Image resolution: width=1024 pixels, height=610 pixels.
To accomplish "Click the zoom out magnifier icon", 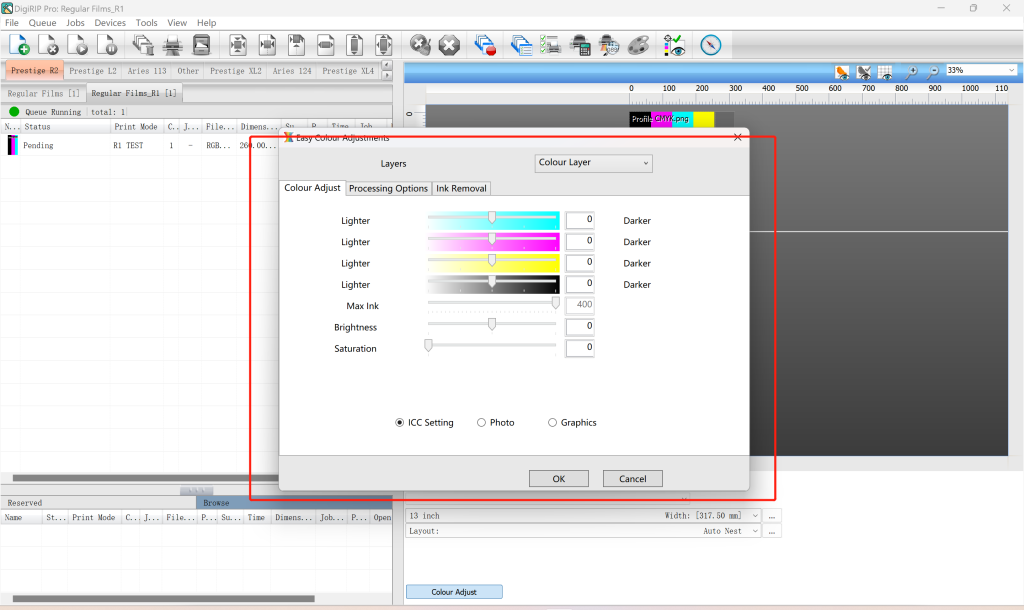I will (x=932, y=72).
